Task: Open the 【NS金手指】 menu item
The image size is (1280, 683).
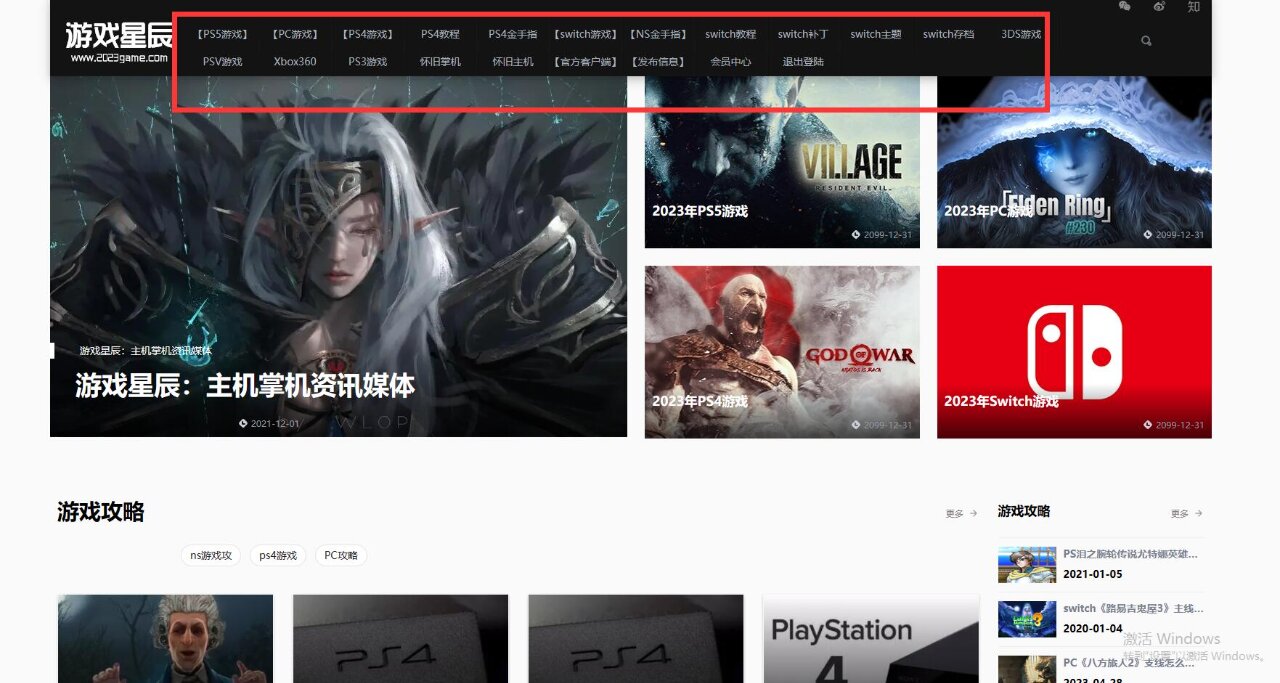Action: click(658, 34)
